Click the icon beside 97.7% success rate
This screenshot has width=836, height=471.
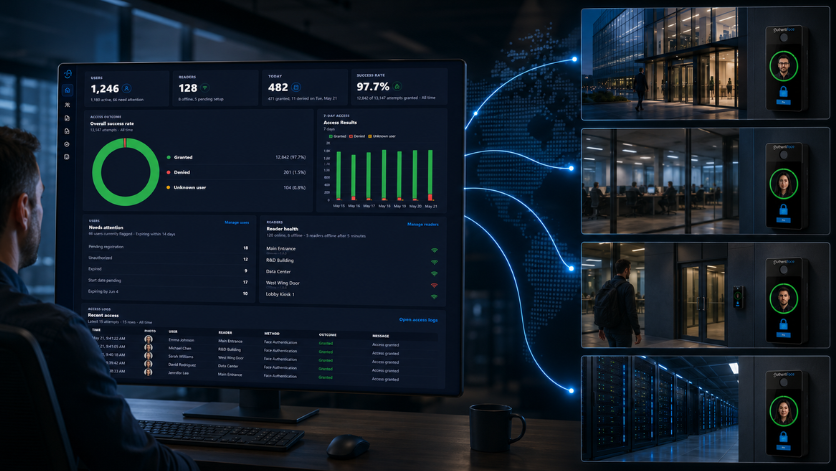tap(397, 86)
